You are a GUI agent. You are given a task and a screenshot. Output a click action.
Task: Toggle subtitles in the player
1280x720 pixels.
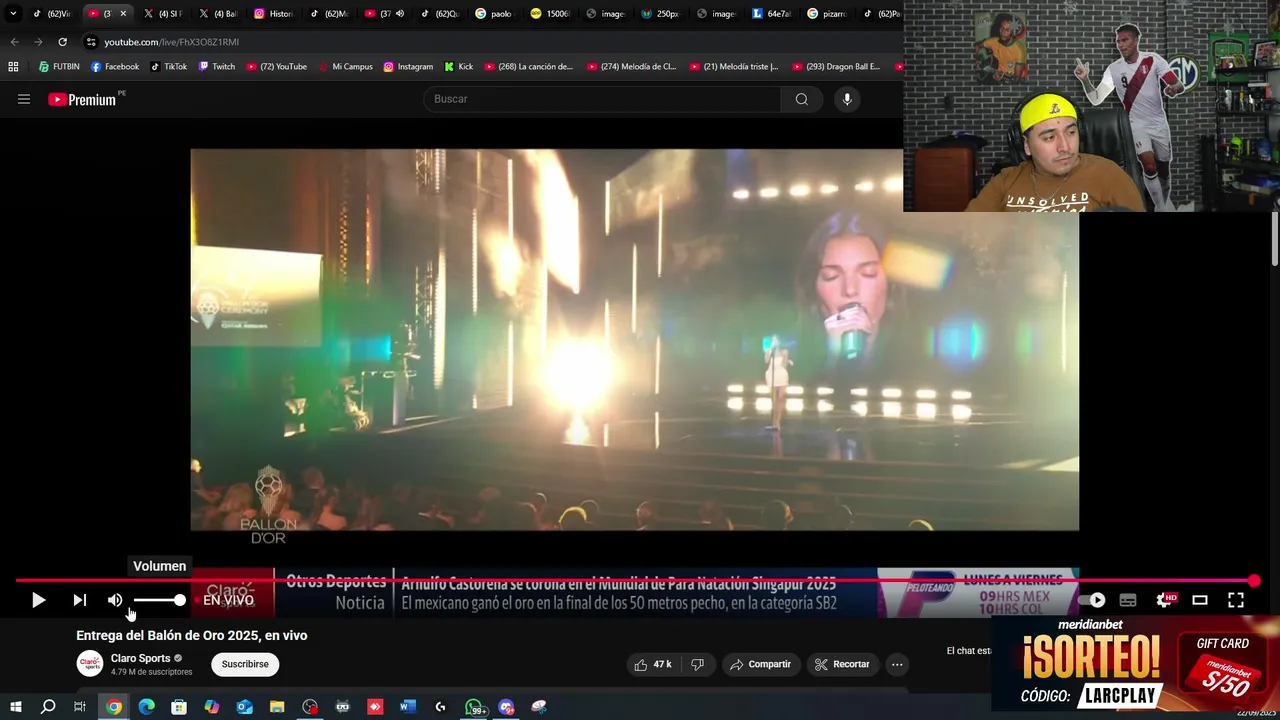[x=1128, y=600]
